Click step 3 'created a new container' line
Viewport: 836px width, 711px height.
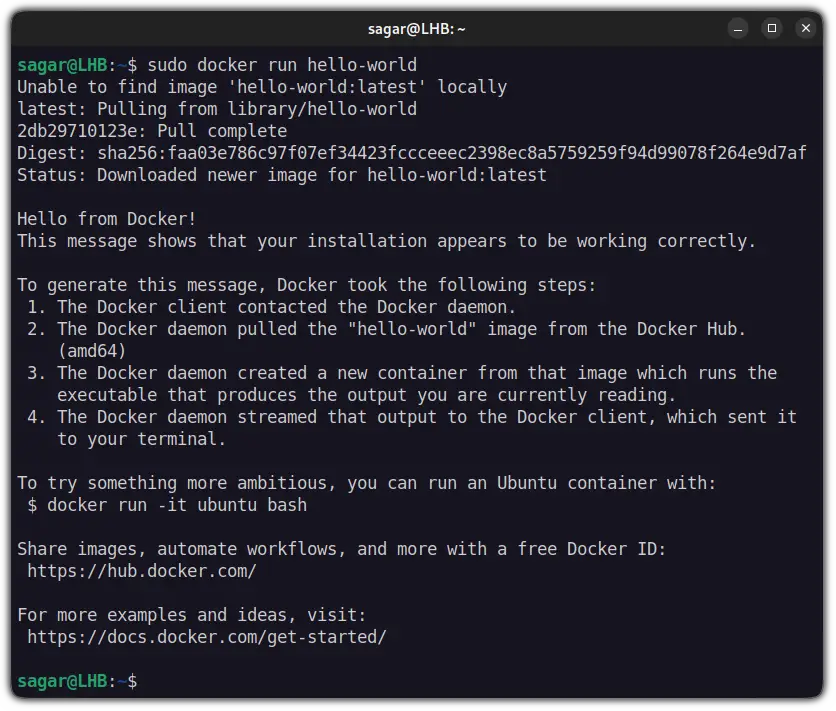(x=402, y=373)
